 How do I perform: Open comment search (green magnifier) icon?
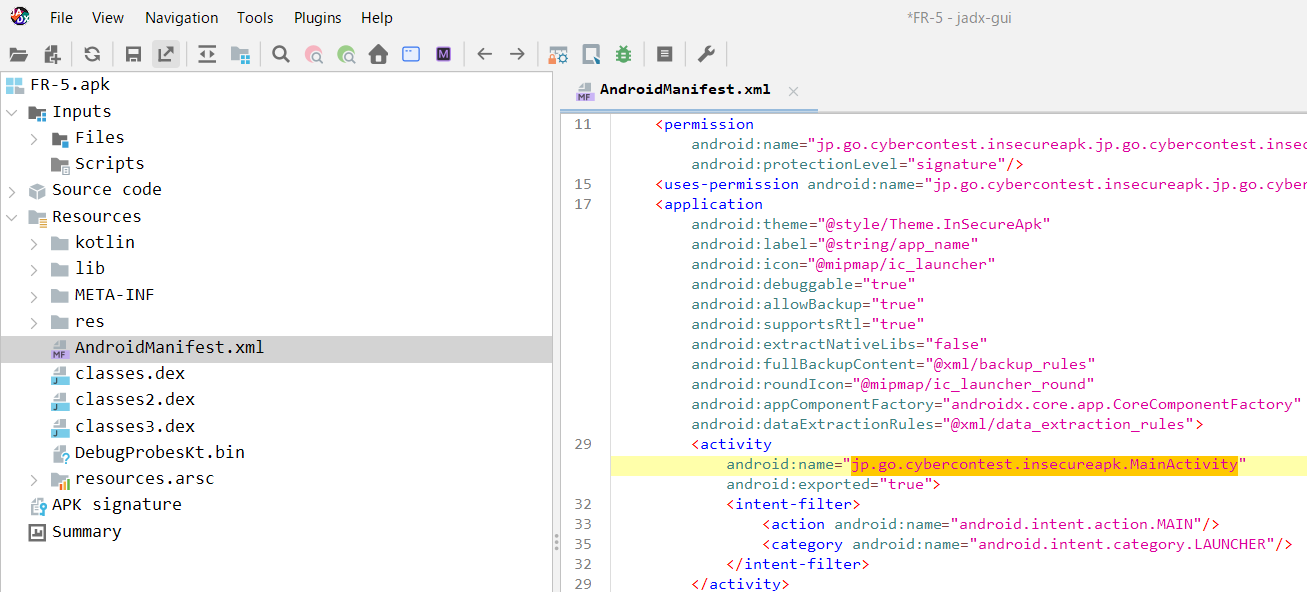pos(346,54)
